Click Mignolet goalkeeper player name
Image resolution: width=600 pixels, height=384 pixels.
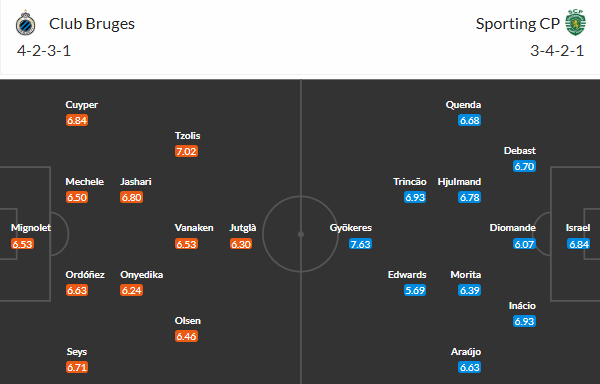point(31,228)
